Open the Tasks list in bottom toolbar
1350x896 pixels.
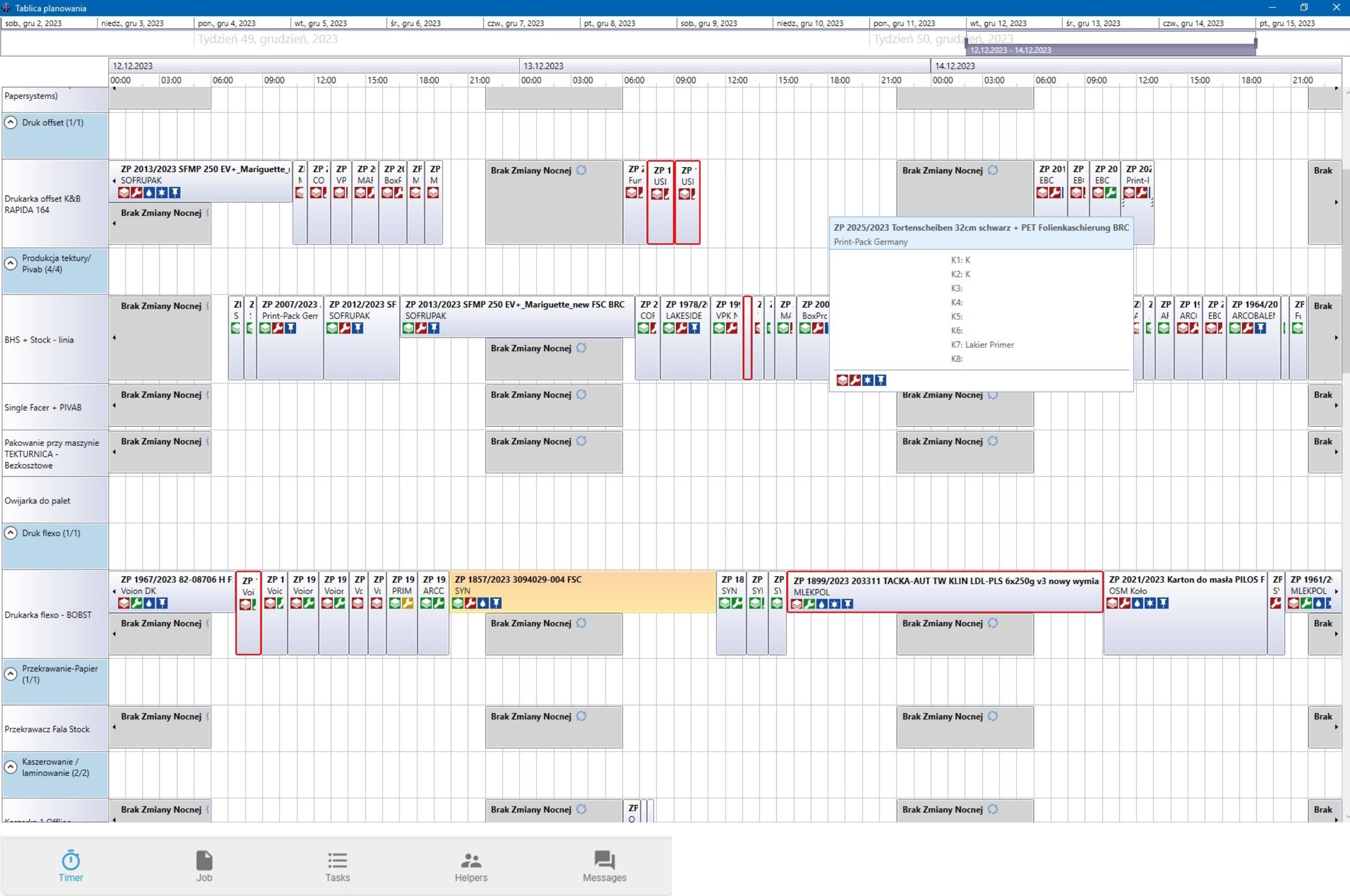[x=337, y=865]
